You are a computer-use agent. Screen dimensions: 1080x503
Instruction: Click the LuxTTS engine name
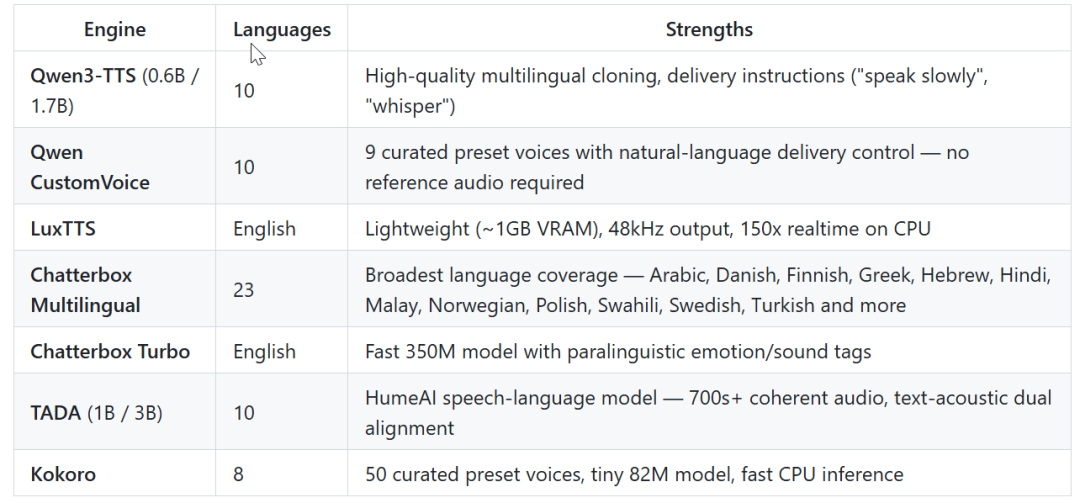63,229
